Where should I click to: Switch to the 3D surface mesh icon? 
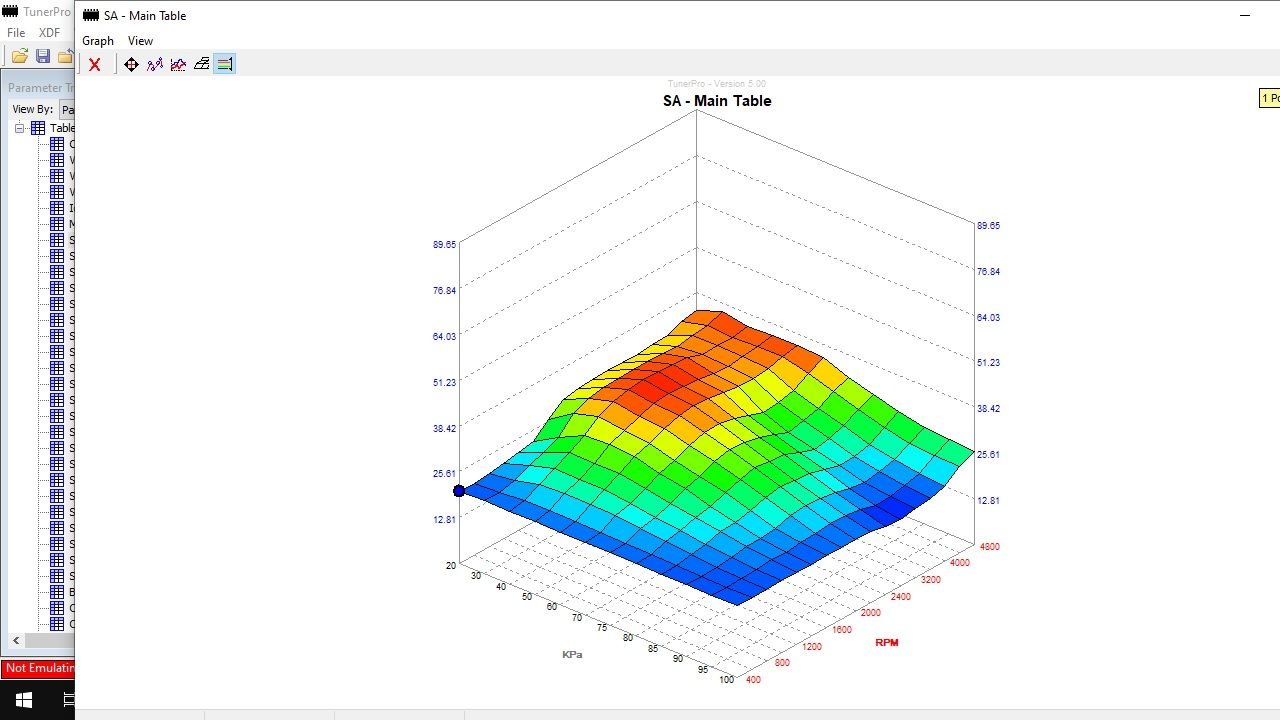coord(201,64)
